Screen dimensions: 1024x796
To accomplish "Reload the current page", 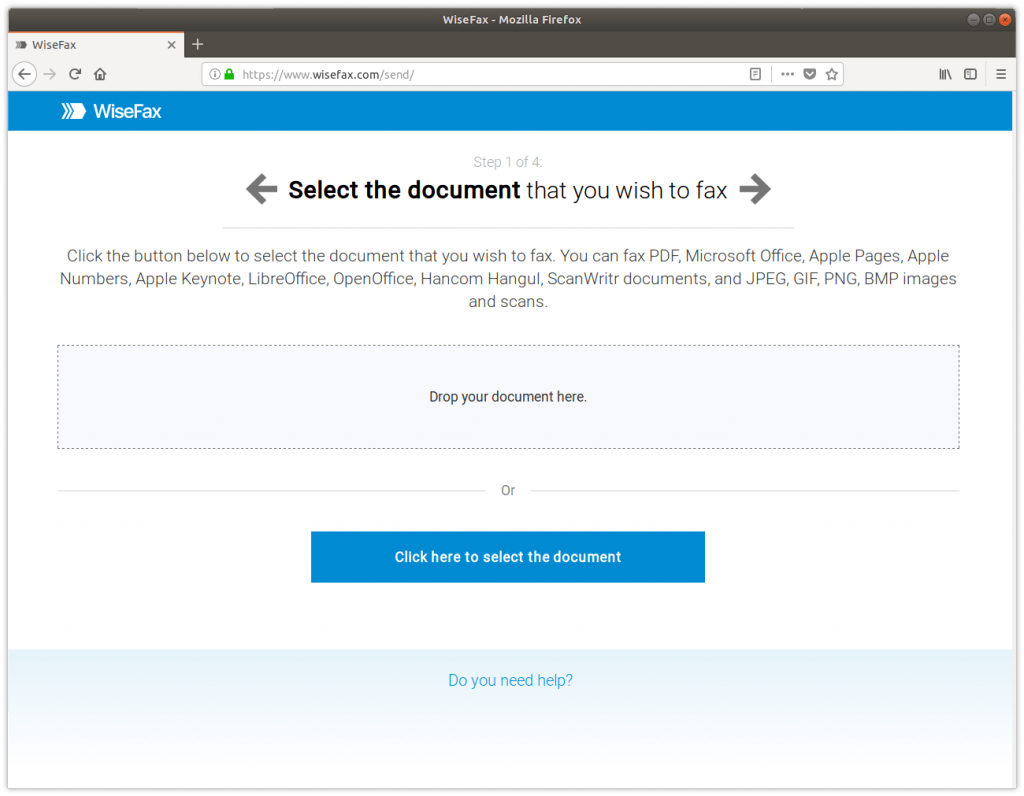I will click(x=75, y=74).
